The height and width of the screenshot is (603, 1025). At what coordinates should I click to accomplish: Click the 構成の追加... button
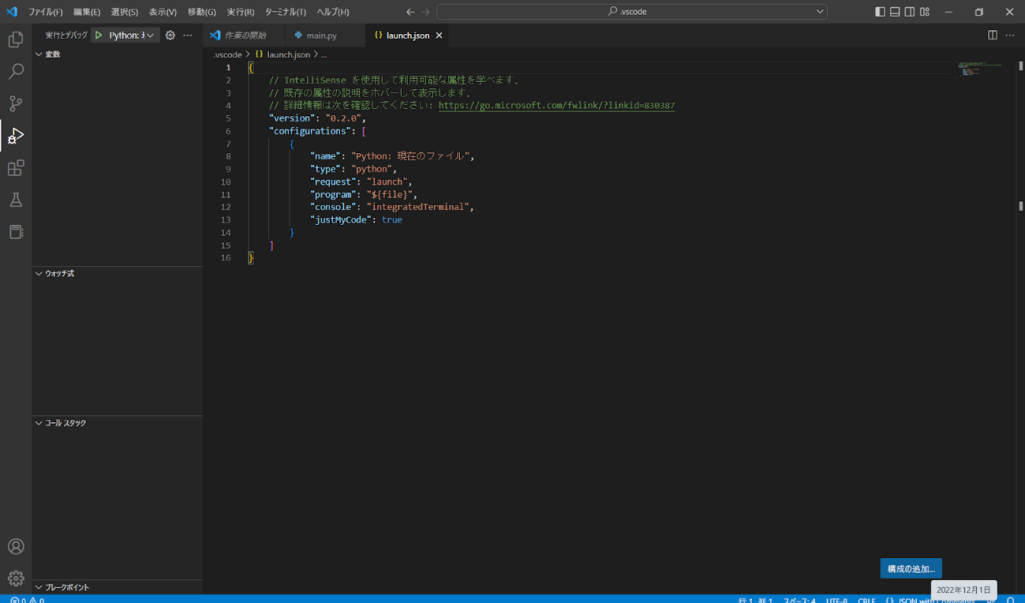coord(911,568)
